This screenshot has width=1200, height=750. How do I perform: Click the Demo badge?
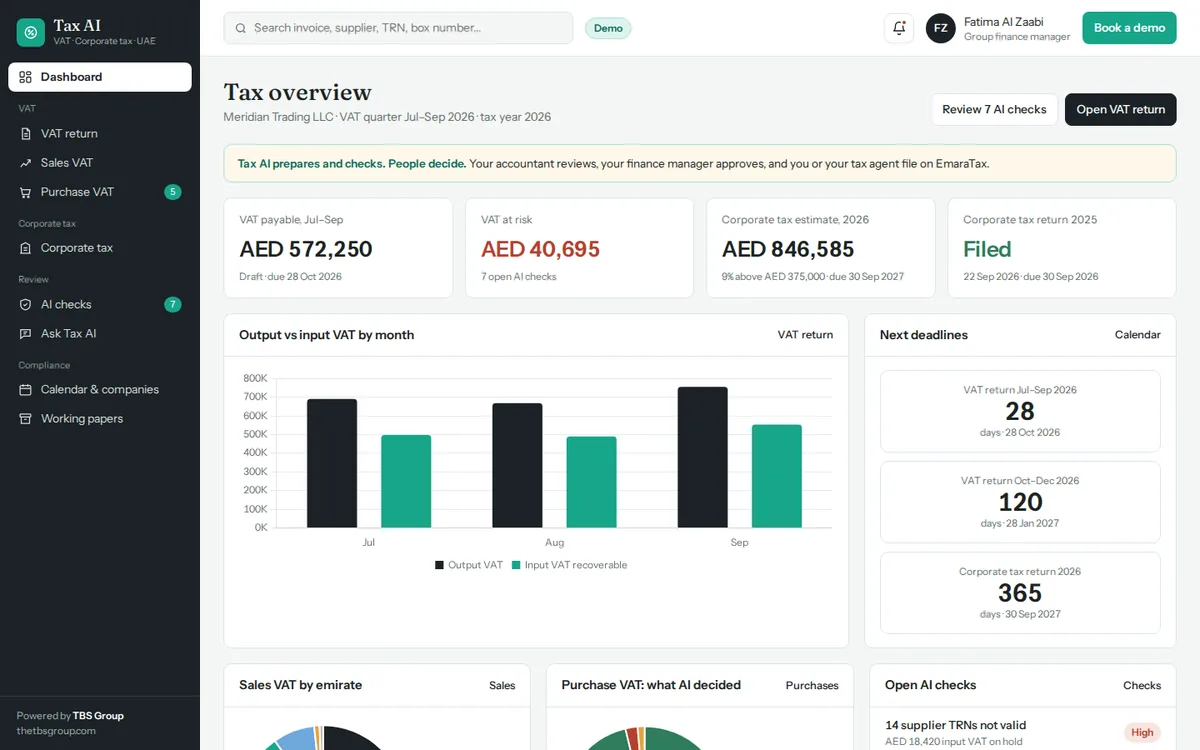coord(608,28)
